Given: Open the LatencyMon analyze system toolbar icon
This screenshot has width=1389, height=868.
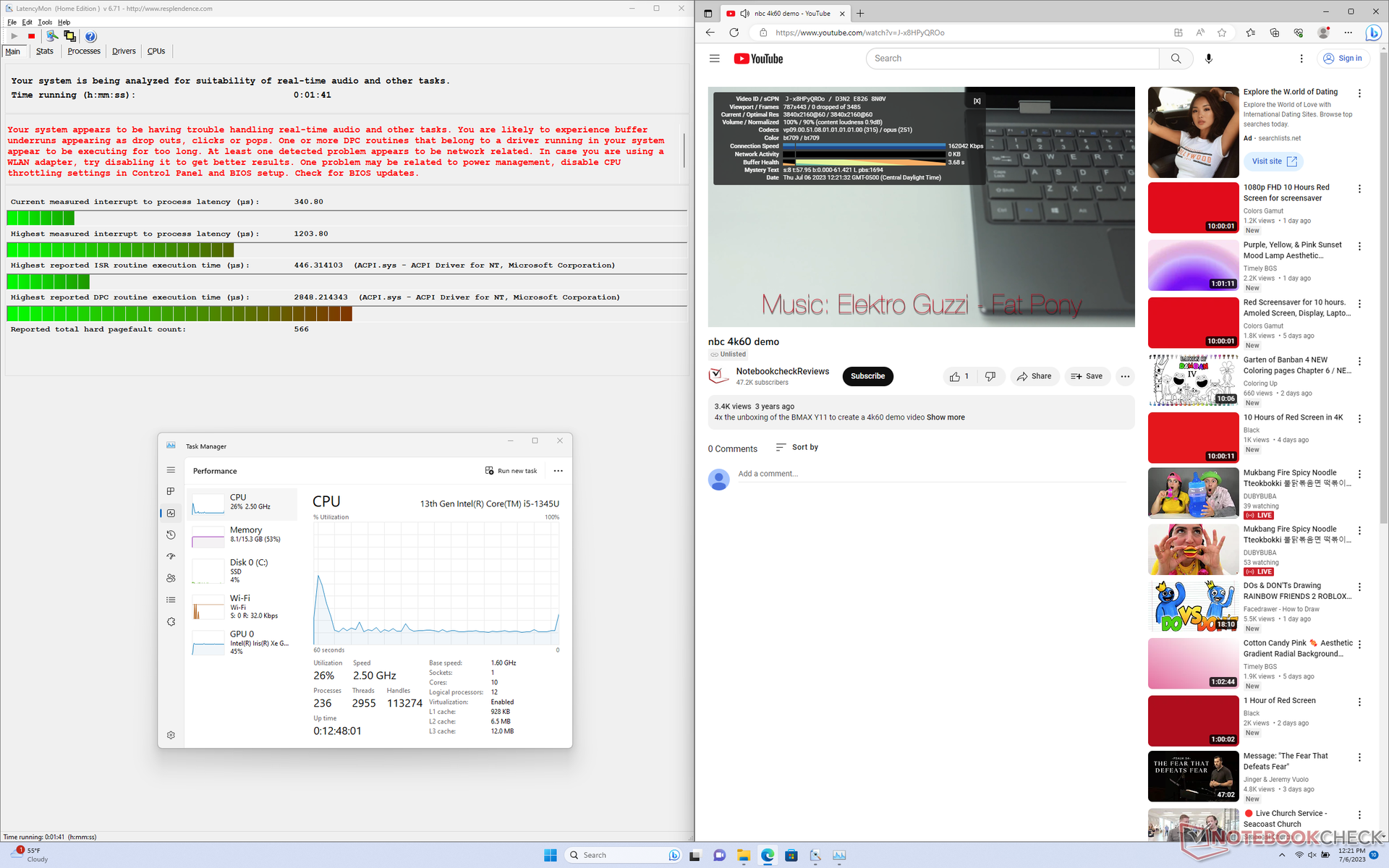Looking at the screenshot, I should 51,36.
